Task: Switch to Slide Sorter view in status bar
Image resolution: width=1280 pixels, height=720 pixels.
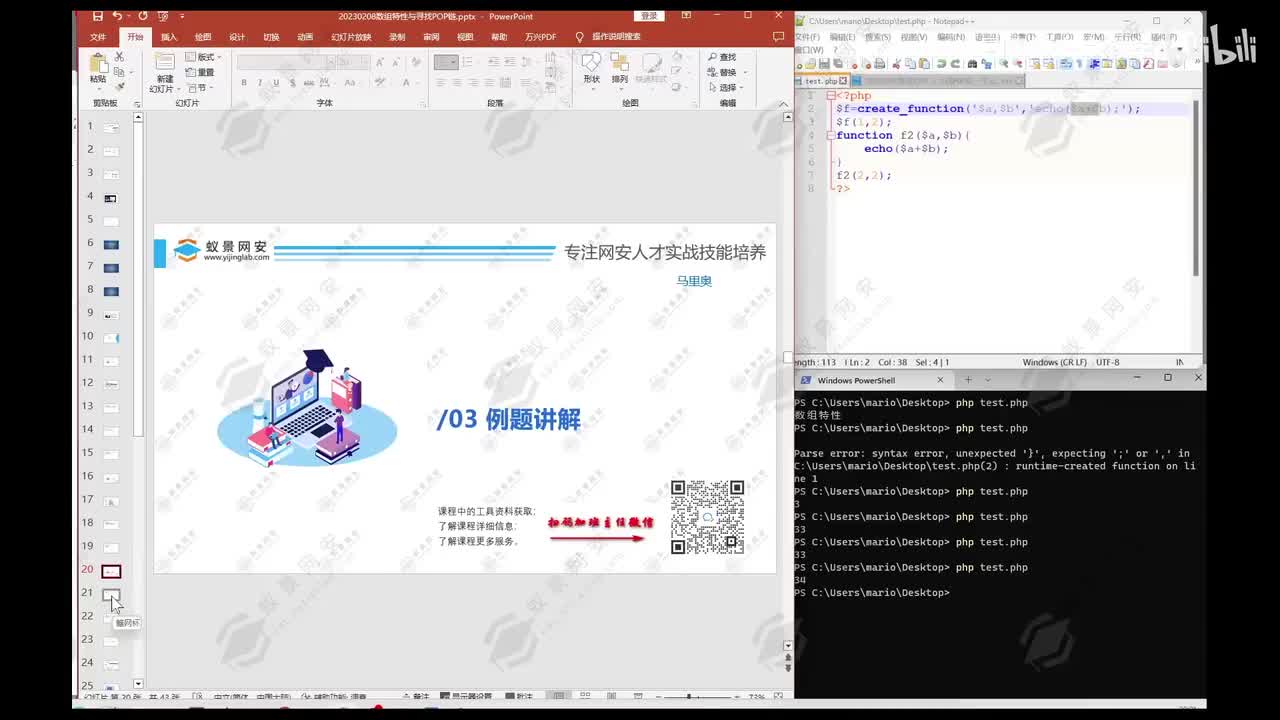Action: pyautogui.click(x=585, y=696)
